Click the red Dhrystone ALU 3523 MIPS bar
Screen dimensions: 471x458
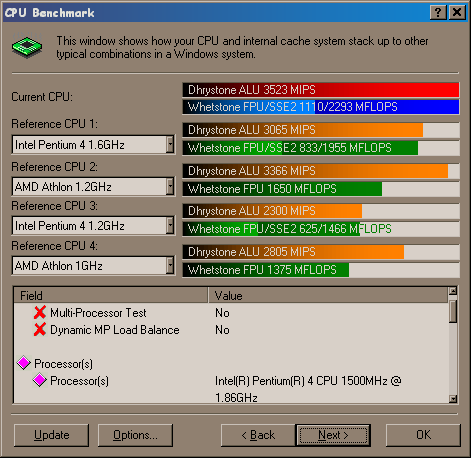[x=321, y=90]
